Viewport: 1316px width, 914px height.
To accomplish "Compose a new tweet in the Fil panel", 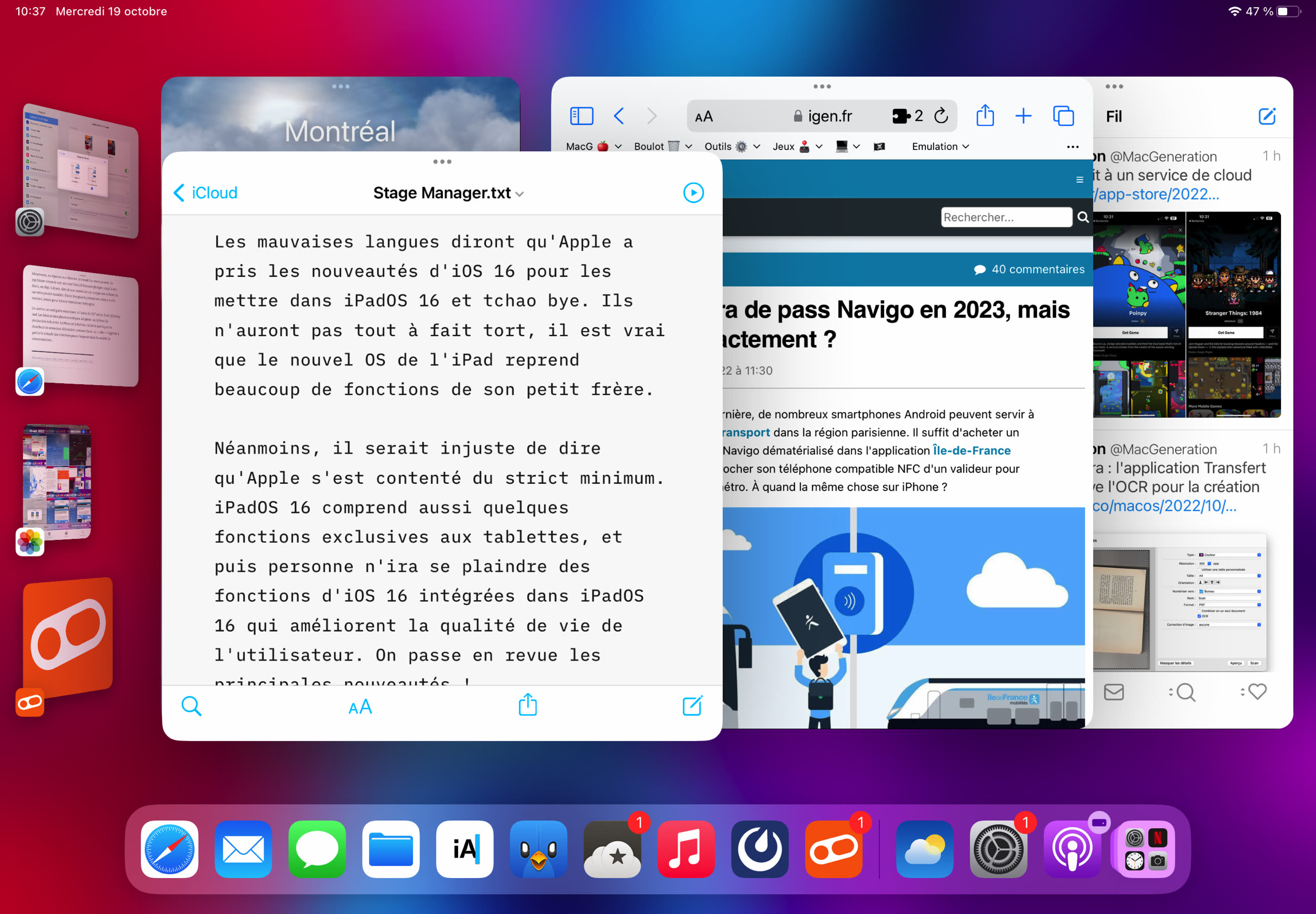I will click(x=1267, y=116).
